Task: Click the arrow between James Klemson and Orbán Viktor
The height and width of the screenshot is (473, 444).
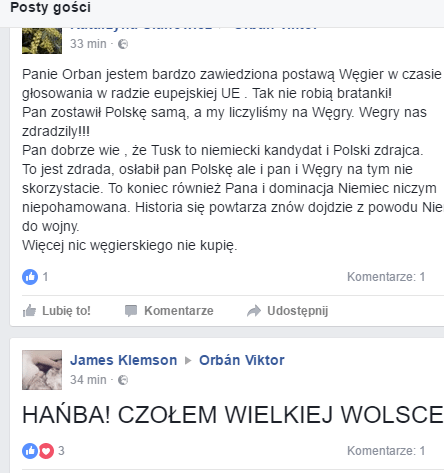Action: coord(188,360)
